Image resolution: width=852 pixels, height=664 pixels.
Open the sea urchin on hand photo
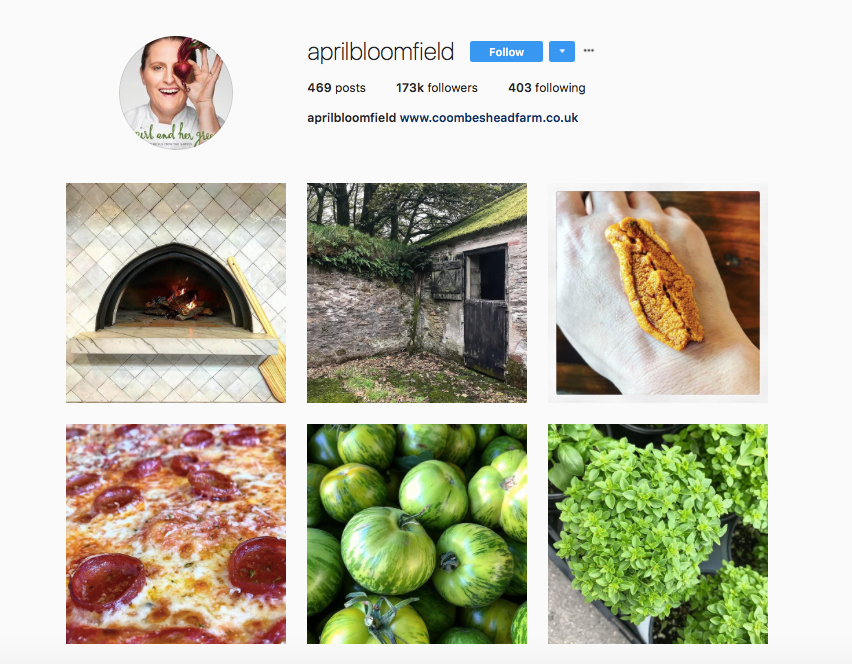(658, 293)
